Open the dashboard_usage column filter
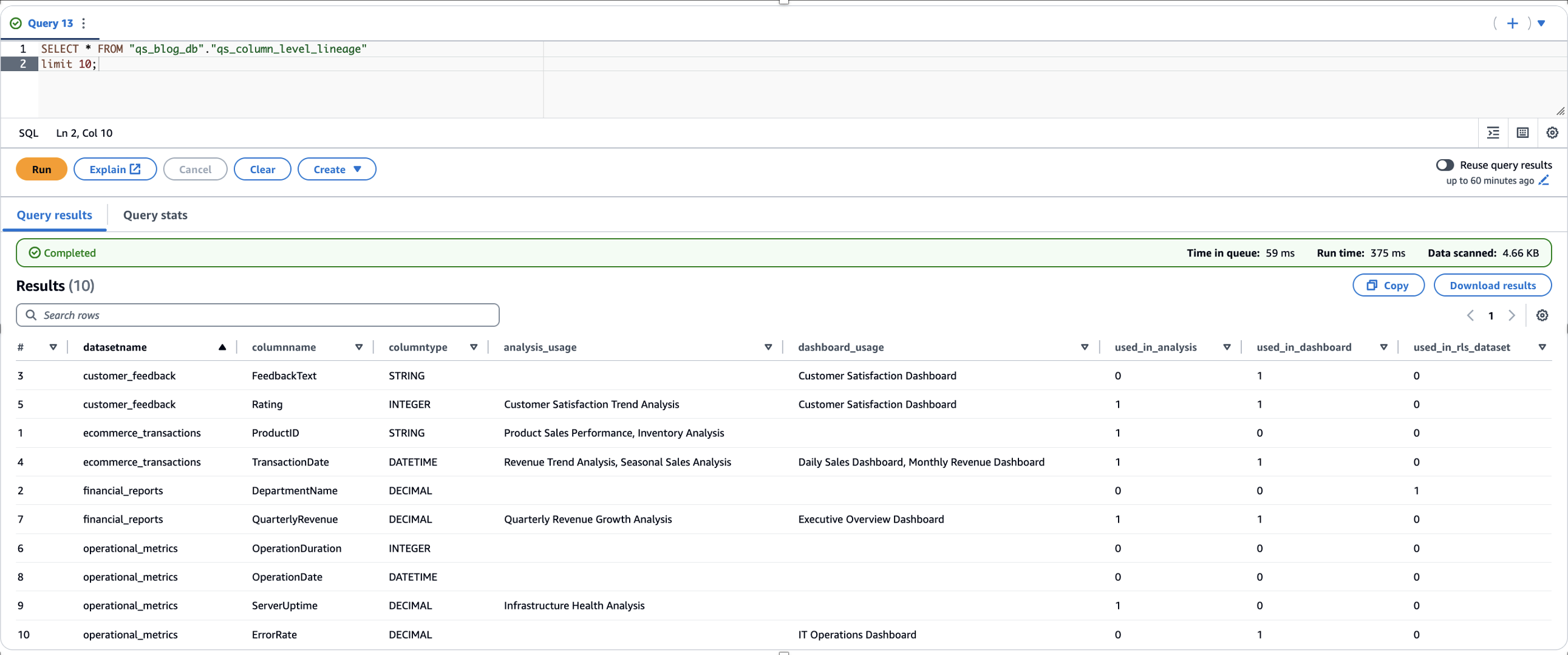The image size is (1568, 655). pyautogui.click(x=1084, y=347)
